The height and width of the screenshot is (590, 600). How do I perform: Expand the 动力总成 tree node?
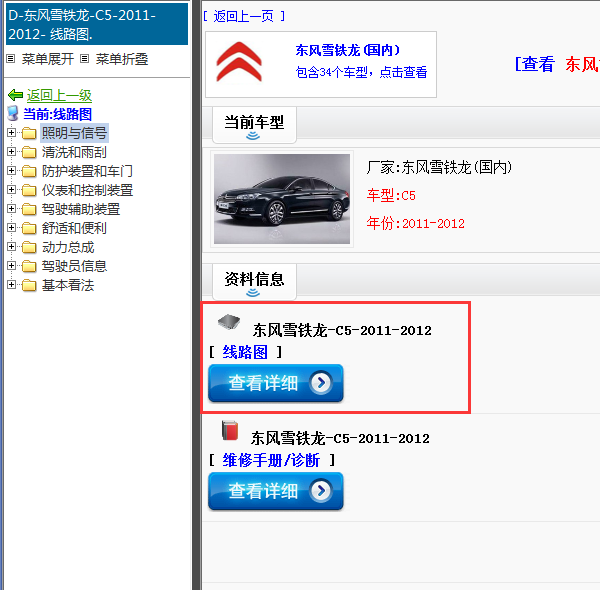[x=11, y=246]
